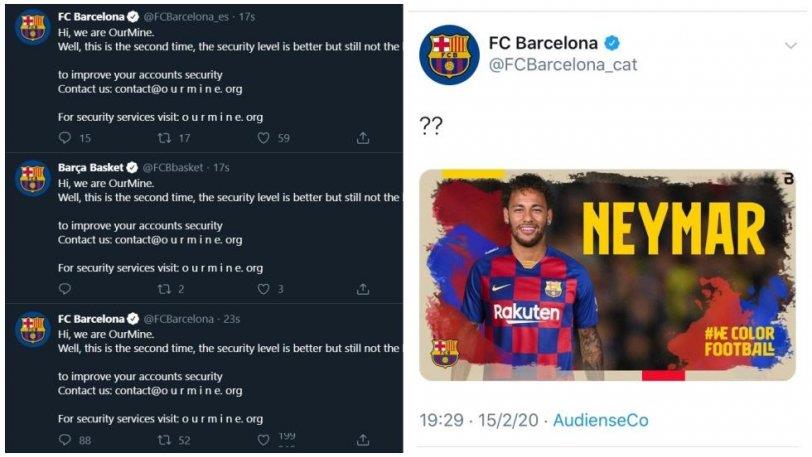Image resolution: width=812 pixels, height=457 pixels.
Task: Click the large FC Barcelona profile avatar
Action: pos(449,54)
